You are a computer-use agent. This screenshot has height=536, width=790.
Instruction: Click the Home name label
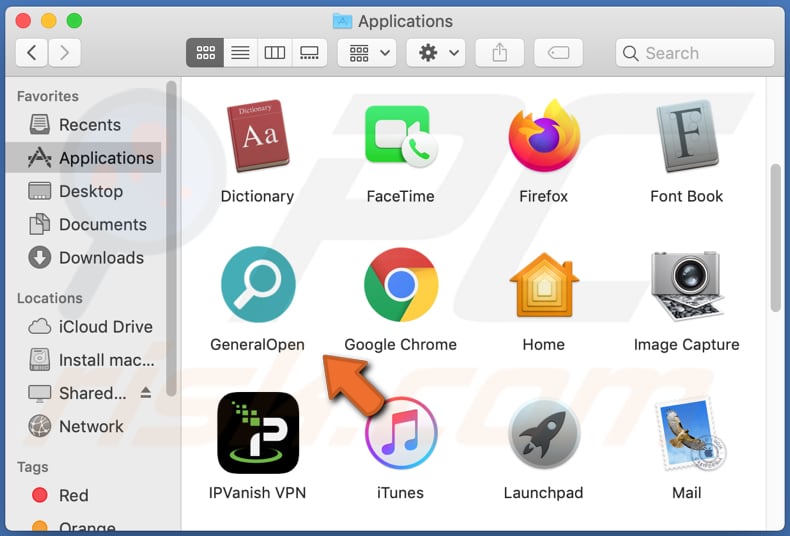(544, 345)
